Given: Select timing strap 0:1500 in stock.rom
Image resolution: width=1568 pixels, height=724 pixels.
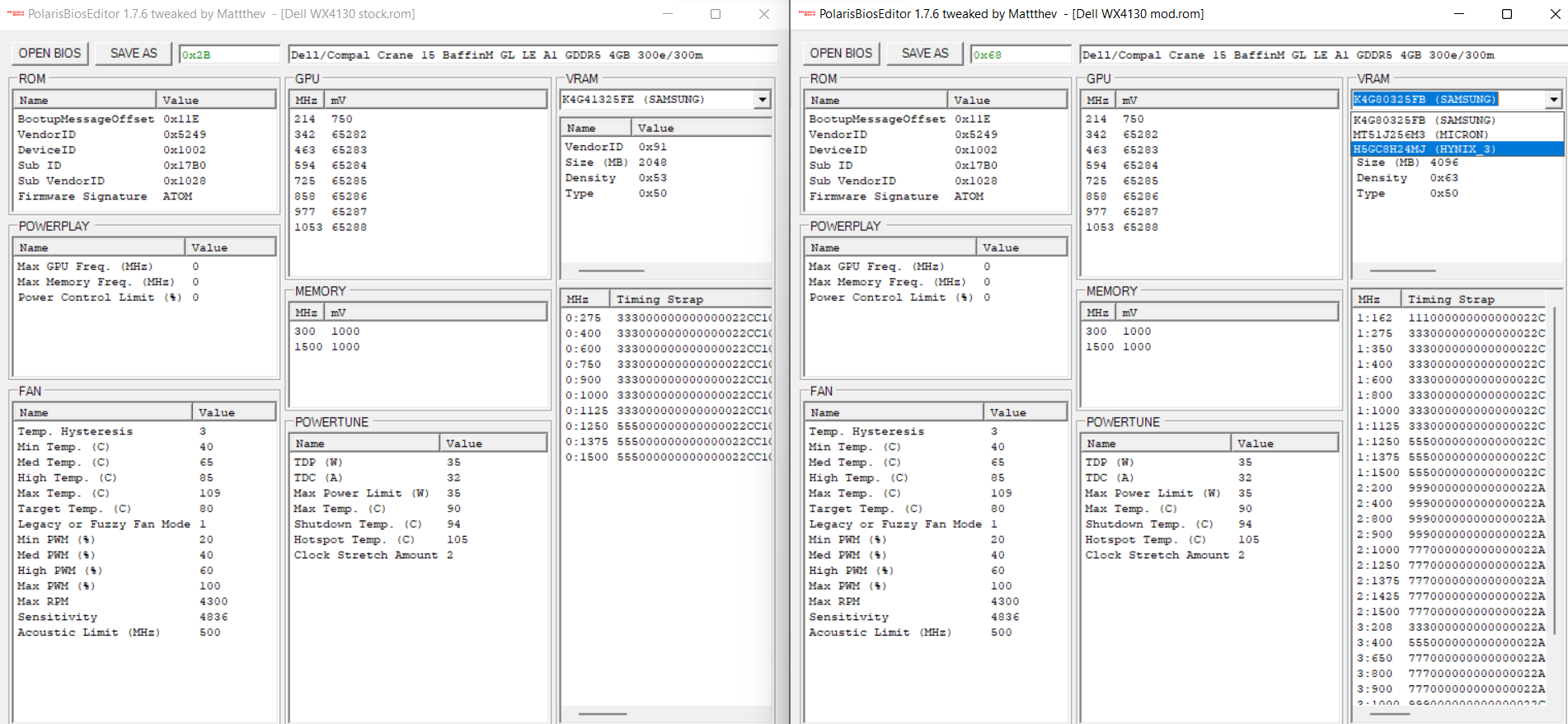Looking at the screenshot, I should point(667,457).
